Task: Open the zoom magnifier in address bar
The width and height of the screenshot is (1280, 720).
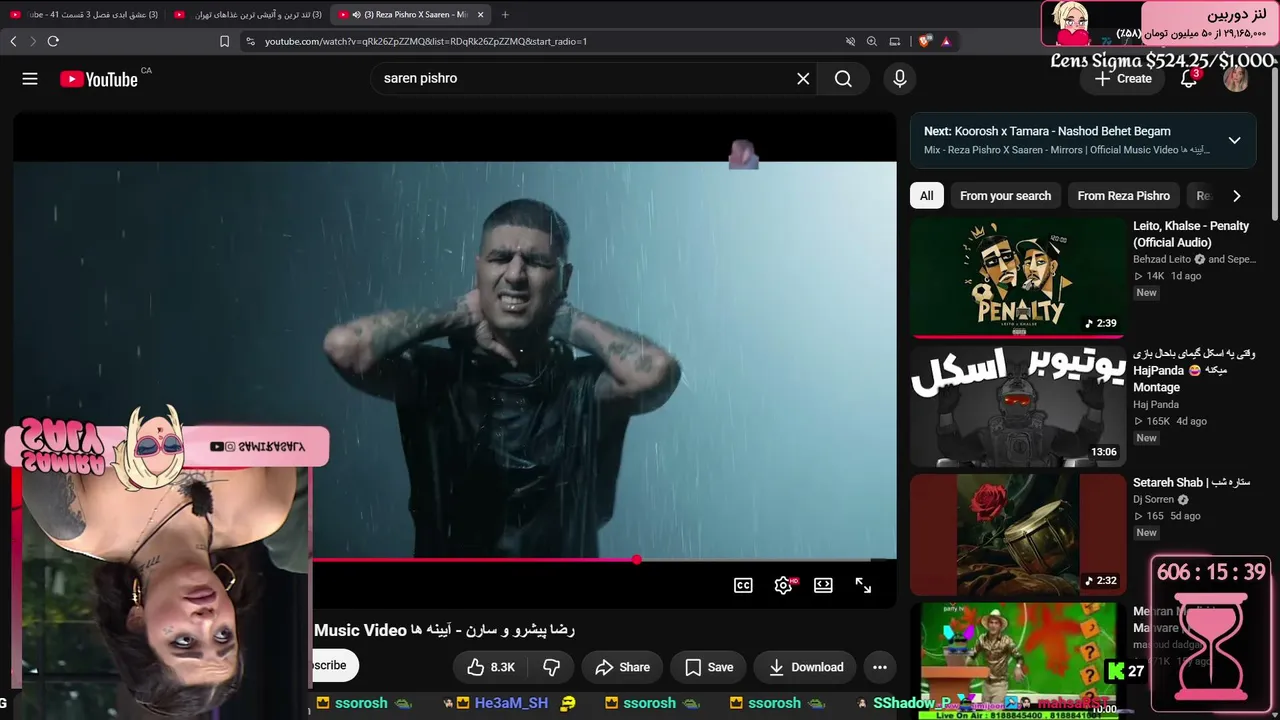Action: pos(872,41)
